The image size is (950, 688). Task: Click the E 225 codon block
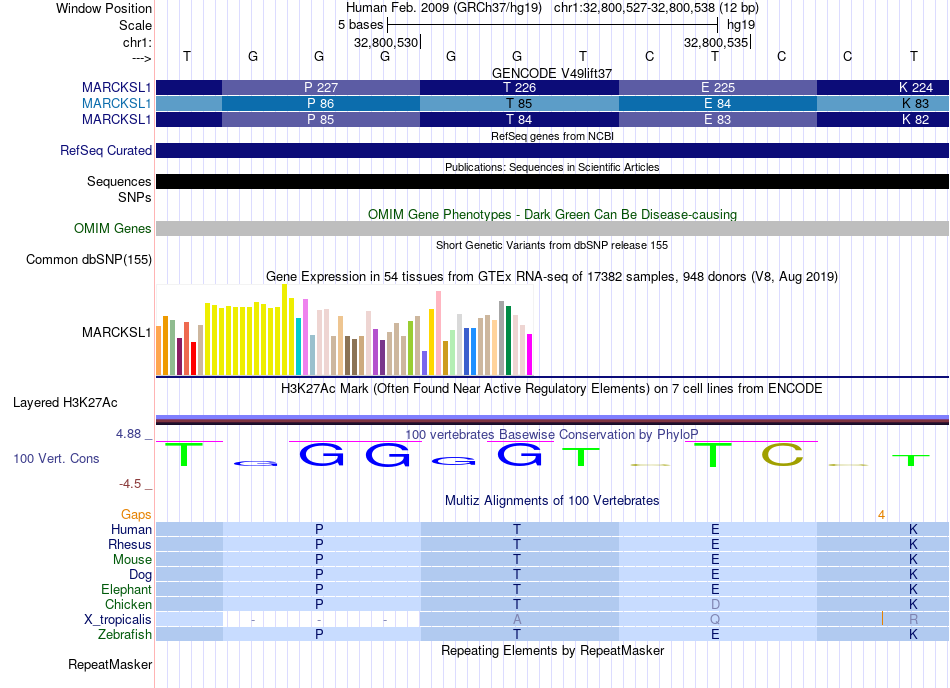[x=718, y=87]
